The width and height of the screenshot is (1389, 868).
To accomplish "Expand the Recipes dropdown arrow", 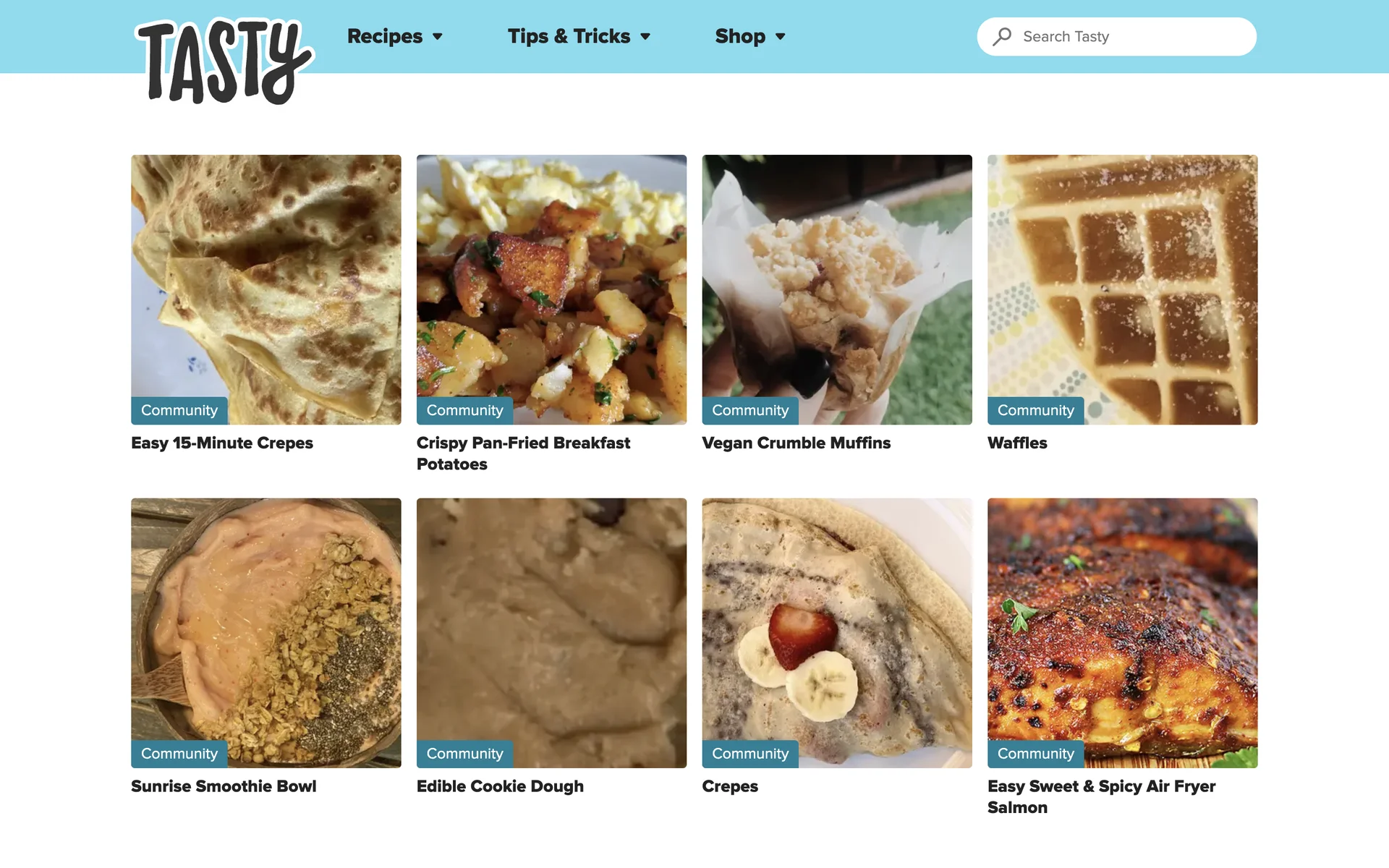I will click(x=437, y=37).
